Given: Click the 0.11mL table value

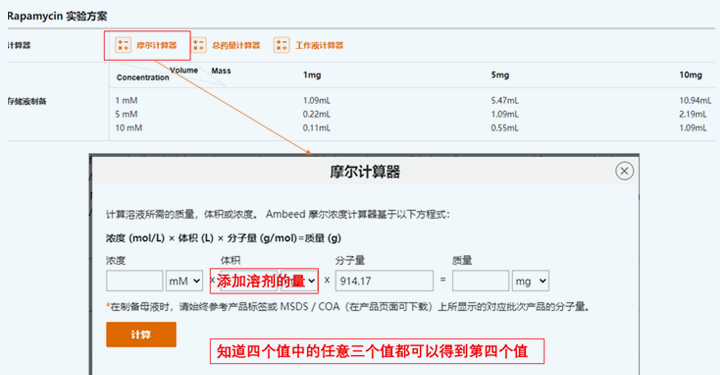Looking at the screenshot, I should pos(316,128).
